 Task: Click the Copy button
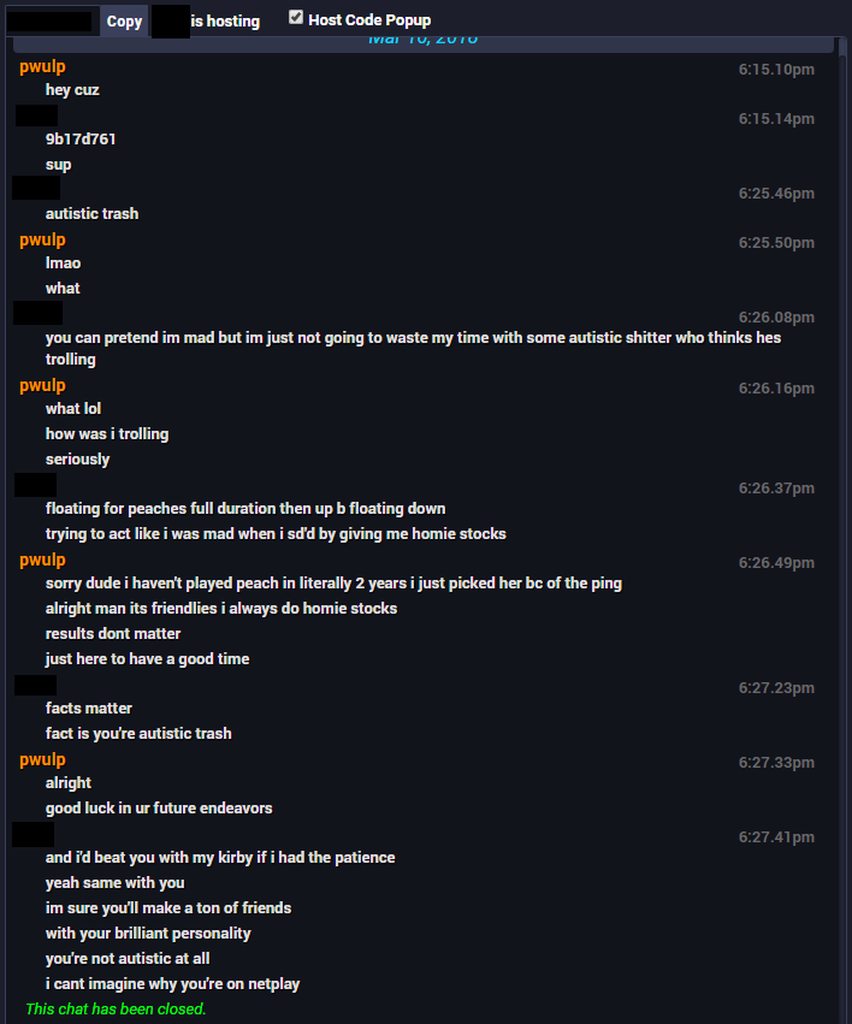pyautogui.click(x=124, y=21)
